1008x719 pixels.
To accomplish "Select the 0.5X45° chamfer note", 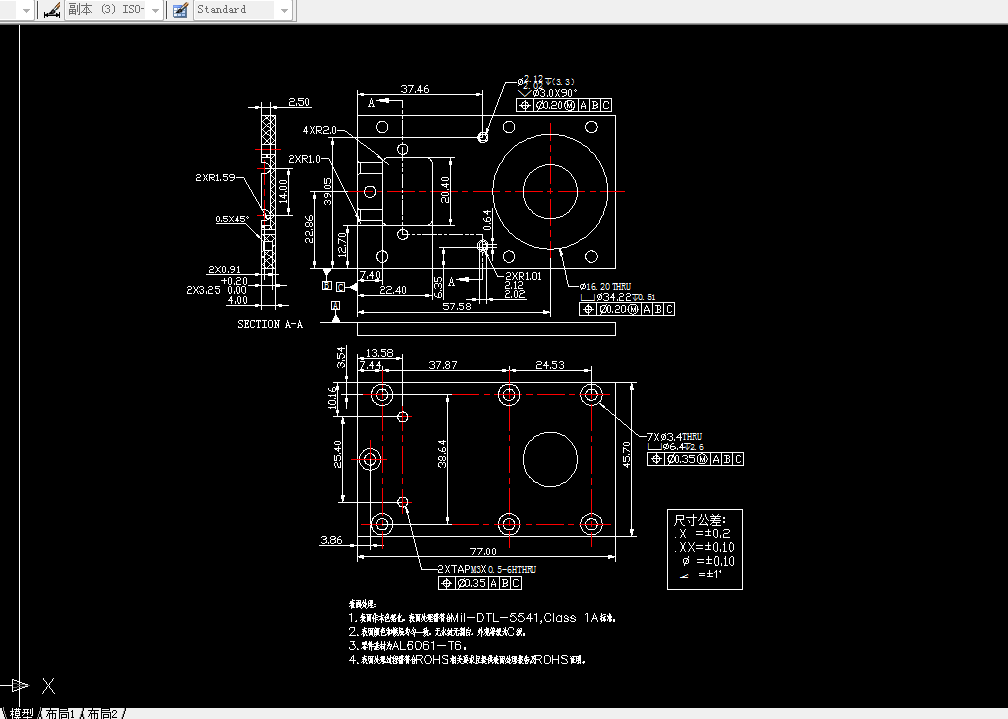I will point(232,219).
